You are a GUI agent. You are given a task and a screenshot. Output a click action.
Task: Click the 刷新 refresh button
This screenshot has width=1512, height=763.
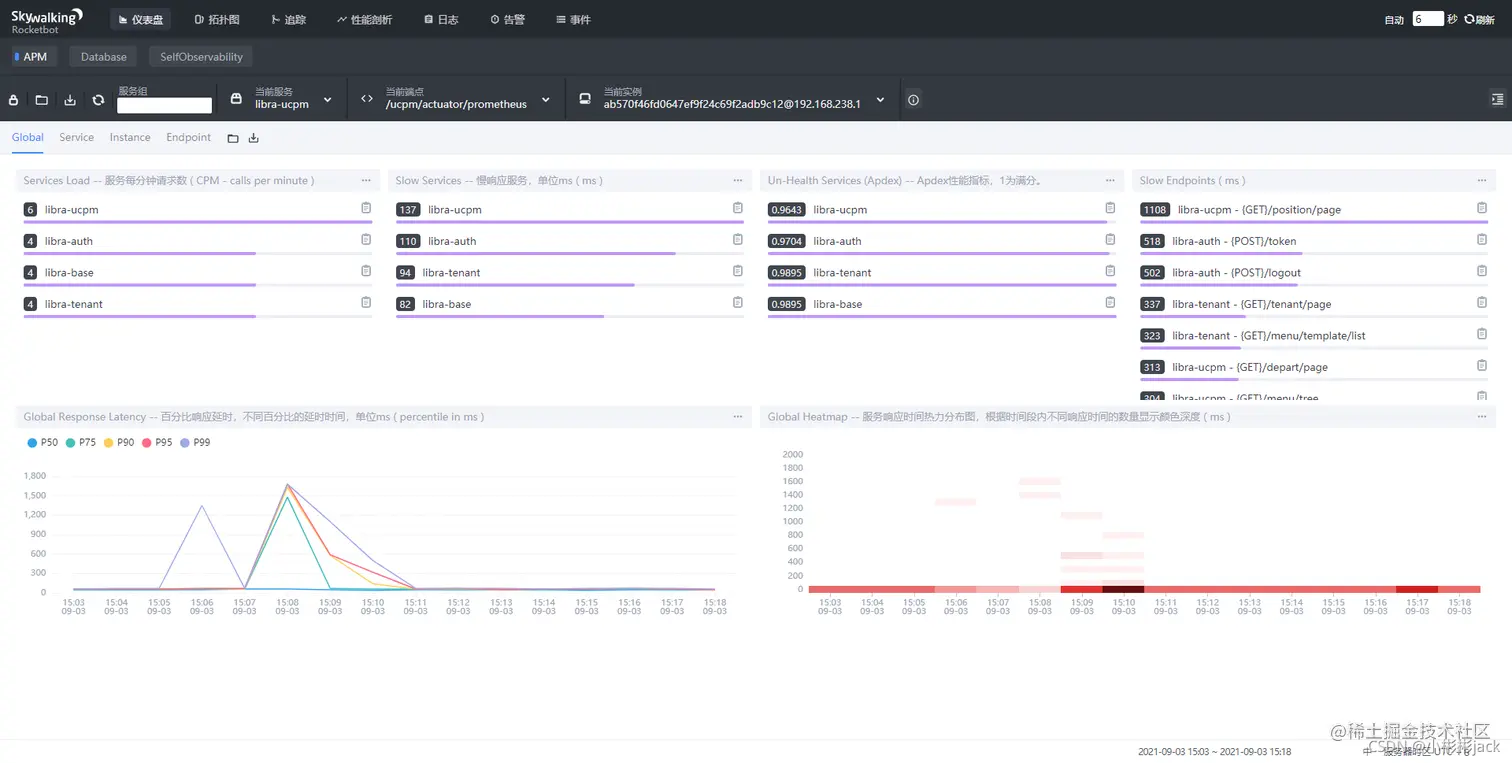[1479, 19]
